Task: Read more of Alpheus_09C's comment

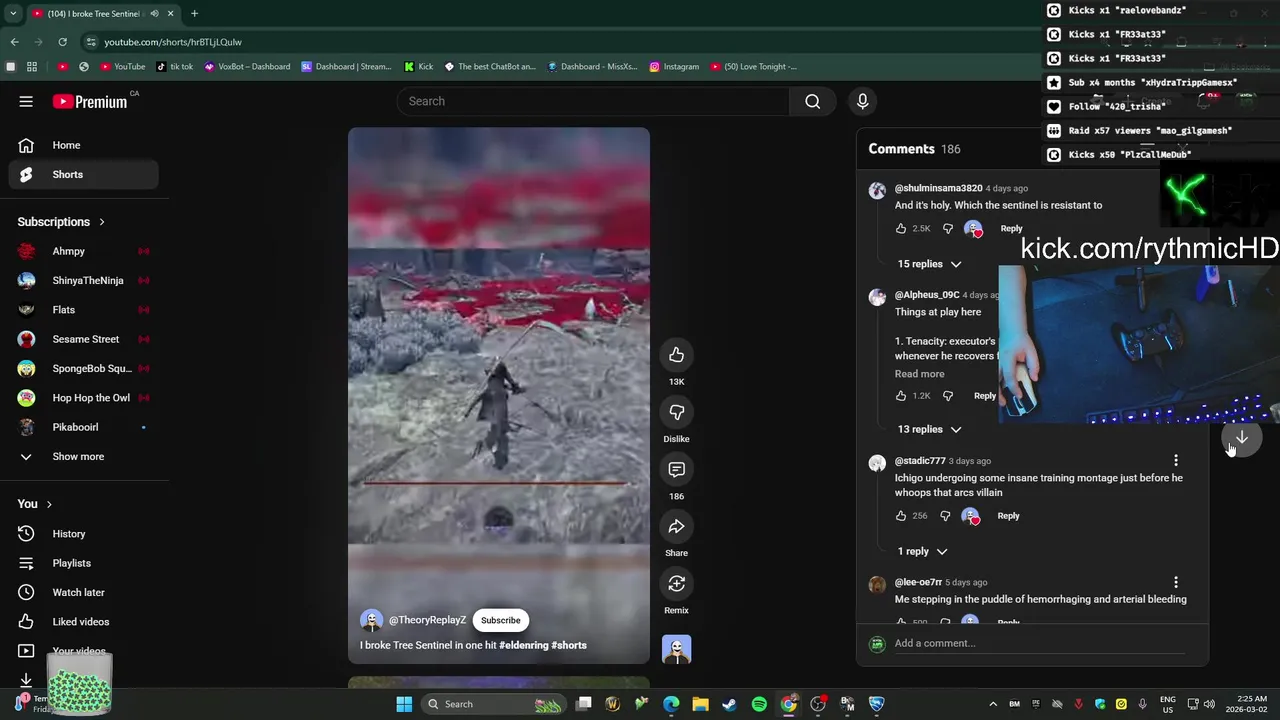Action: 919,374
